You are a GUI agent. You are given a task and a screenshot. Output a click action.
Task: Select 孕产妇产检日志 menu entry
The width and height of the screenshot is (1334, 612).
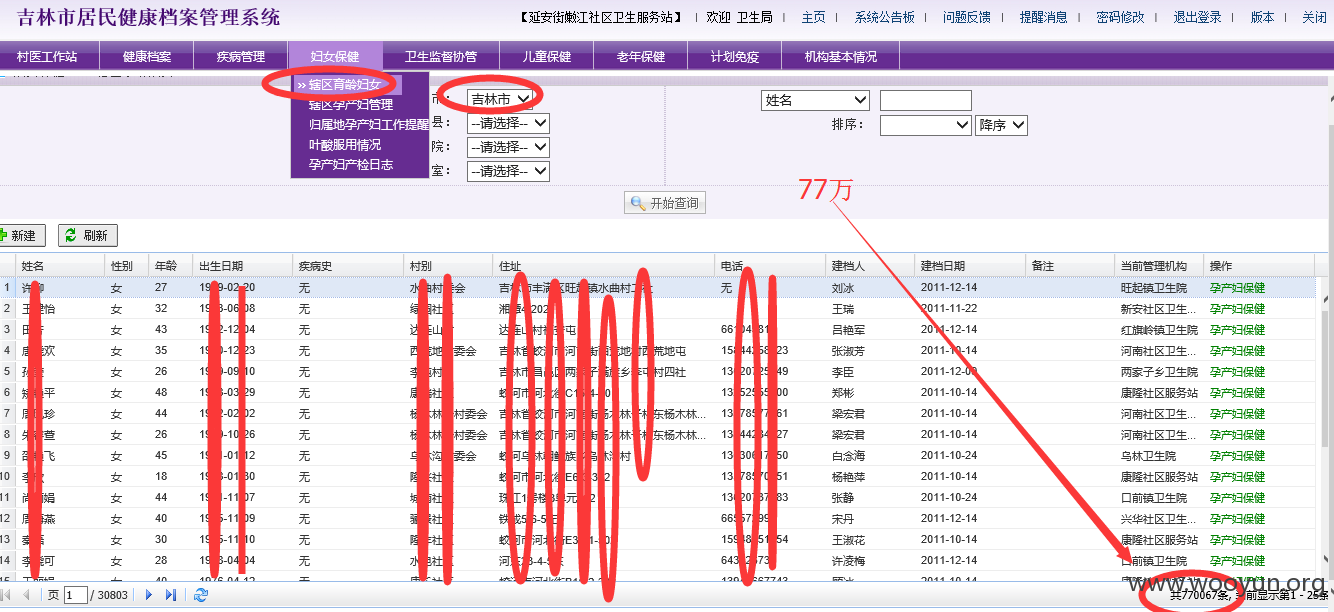(350, 165)
